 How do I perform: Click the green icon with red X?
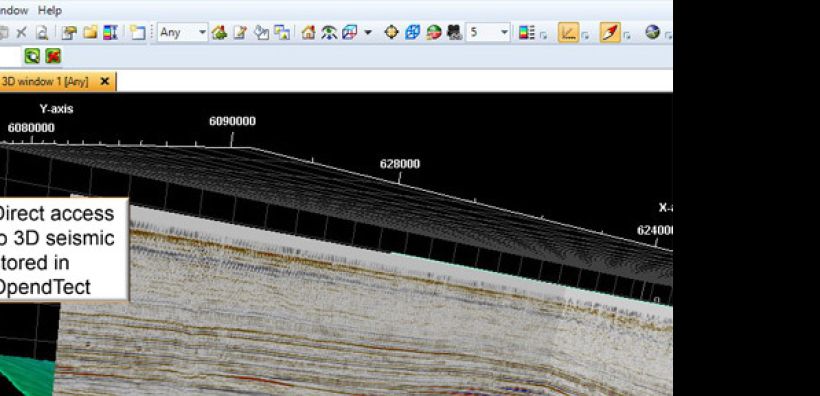tap(53, 56)
